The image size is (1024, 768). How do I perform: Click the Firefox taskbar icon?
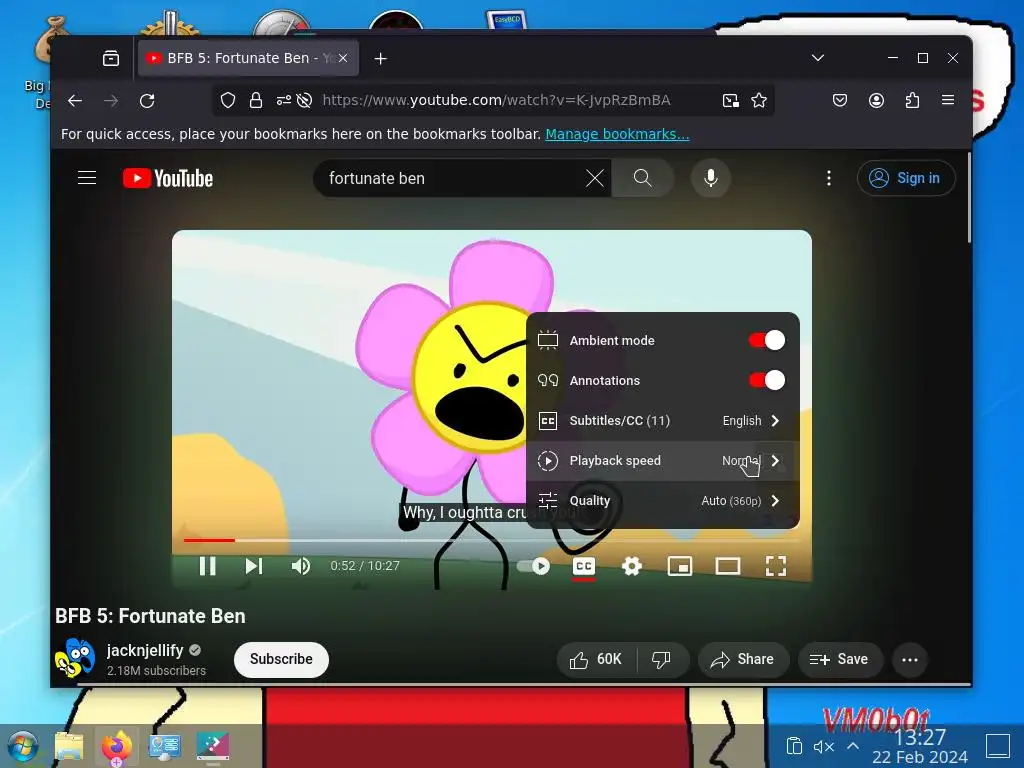[116, 746]
